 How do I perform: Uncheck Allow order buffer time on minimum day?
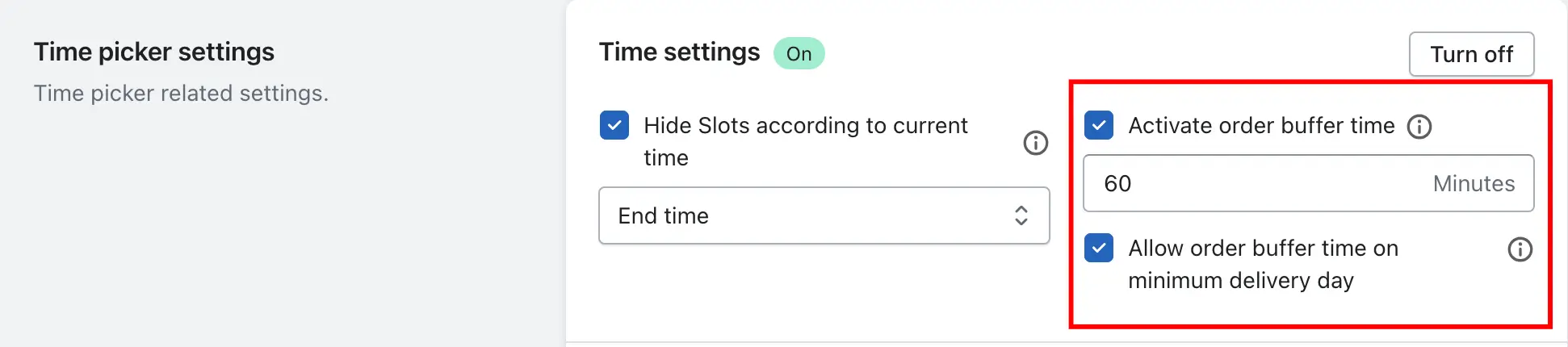pyautogui.click(x=1099, y=248)
